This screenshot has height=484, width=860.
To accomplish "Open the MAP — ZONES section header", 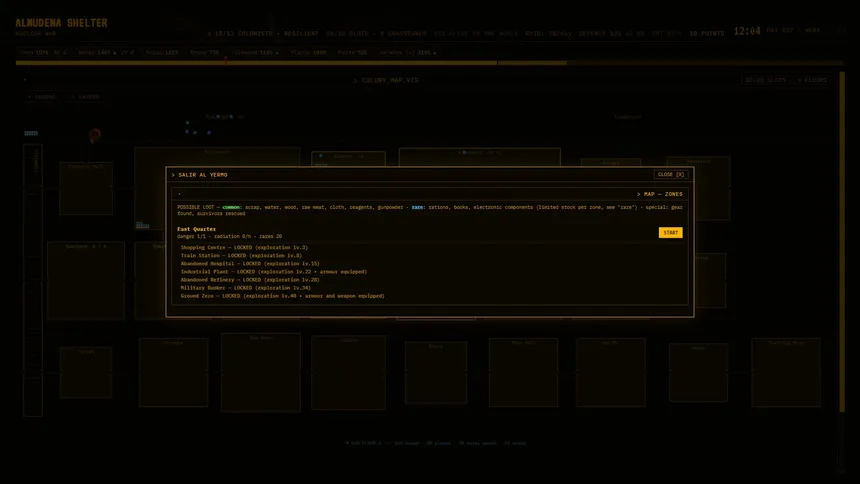I will 660,194.
